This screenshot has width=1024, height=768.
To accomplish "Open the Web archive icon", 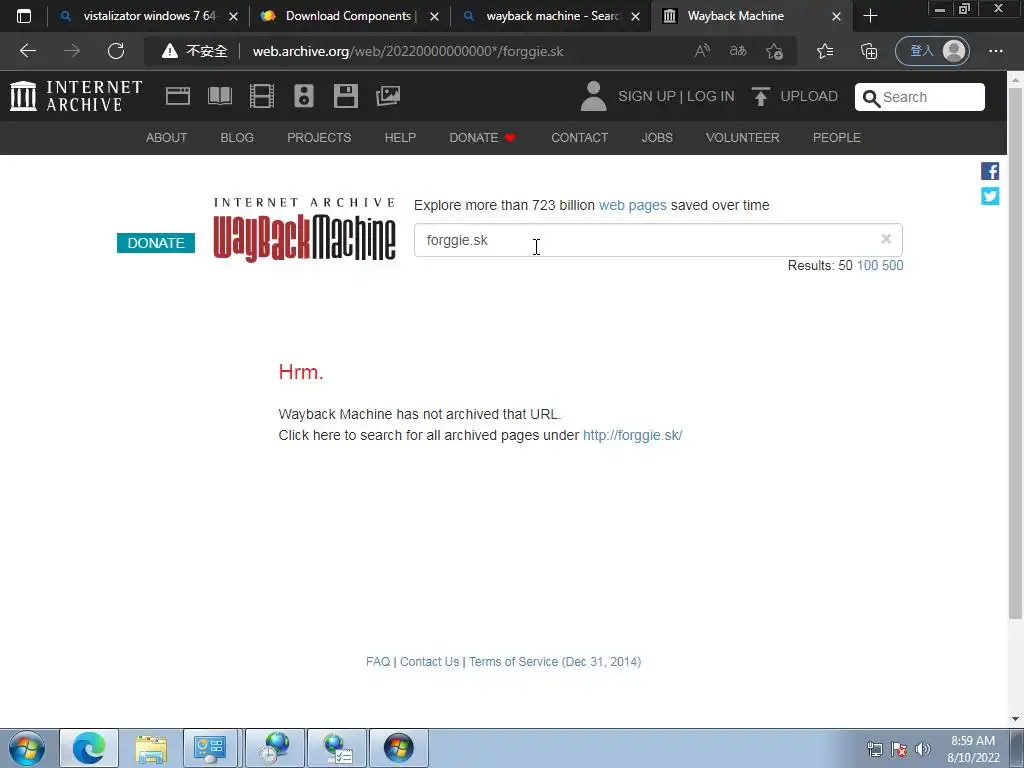I will click(x=178, y=96).
